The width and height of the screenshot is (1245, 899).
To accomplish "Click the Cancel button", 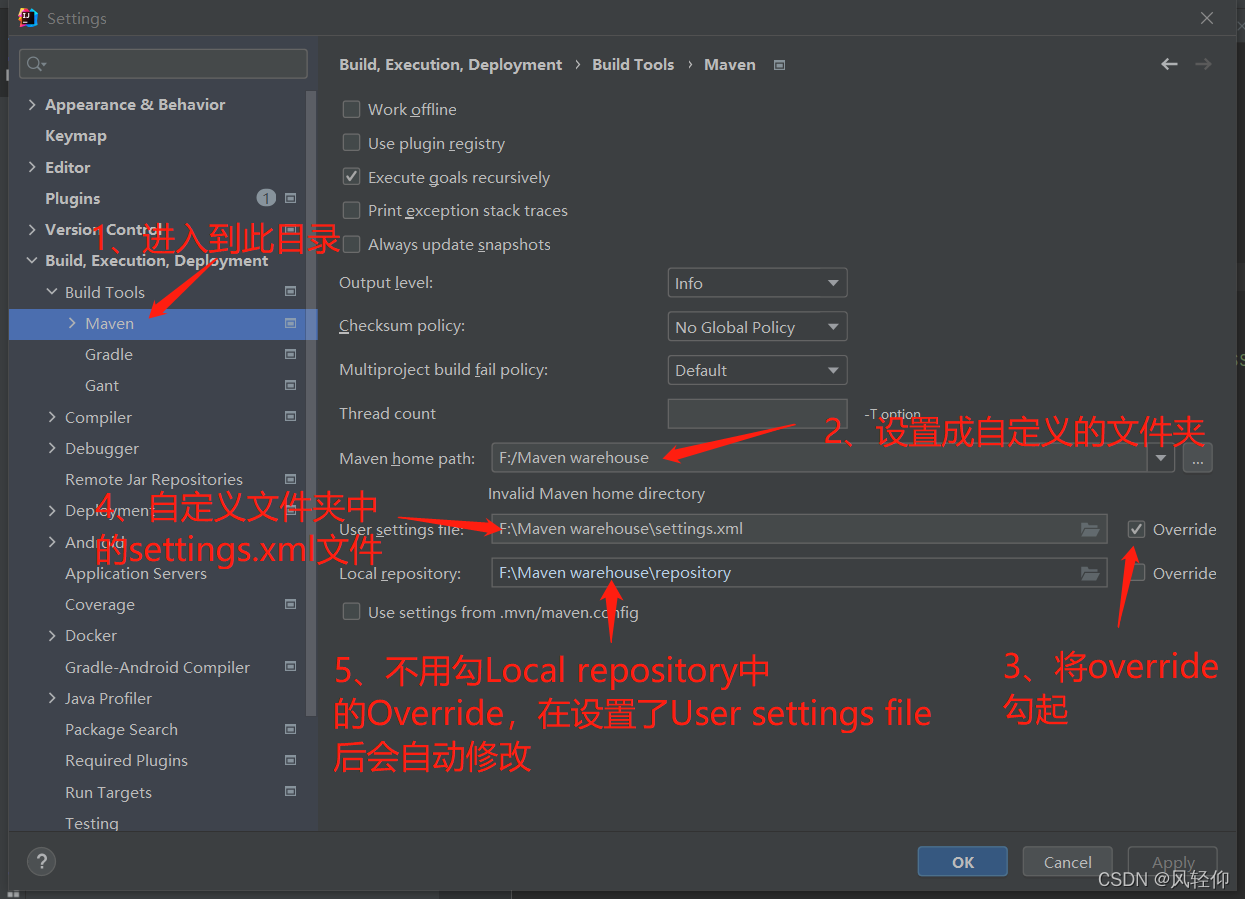I will [x=1067, y=862].
